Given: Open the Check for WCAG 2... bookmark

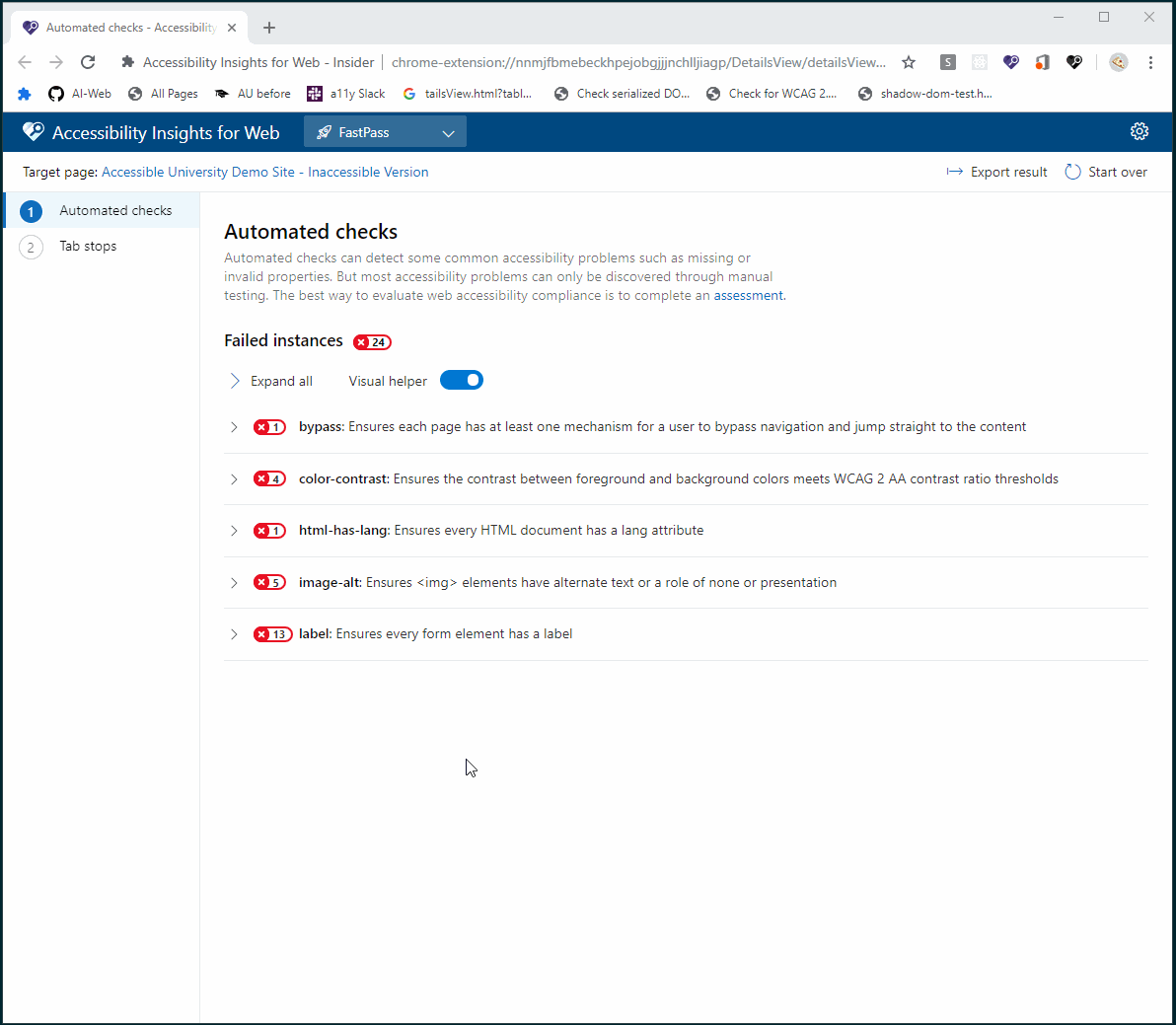Looking at the screenshot, I should click(x=772, y=94).
